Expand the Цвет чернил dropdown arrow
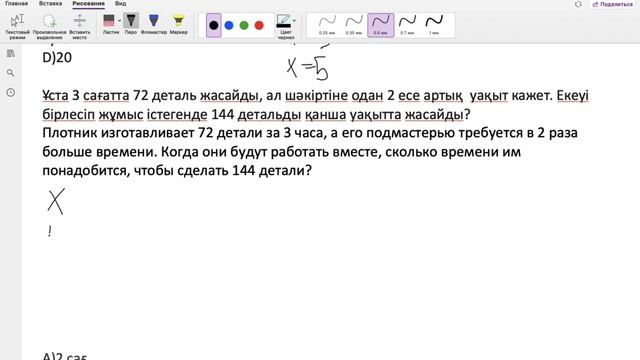640x360 pixels. 294,20
